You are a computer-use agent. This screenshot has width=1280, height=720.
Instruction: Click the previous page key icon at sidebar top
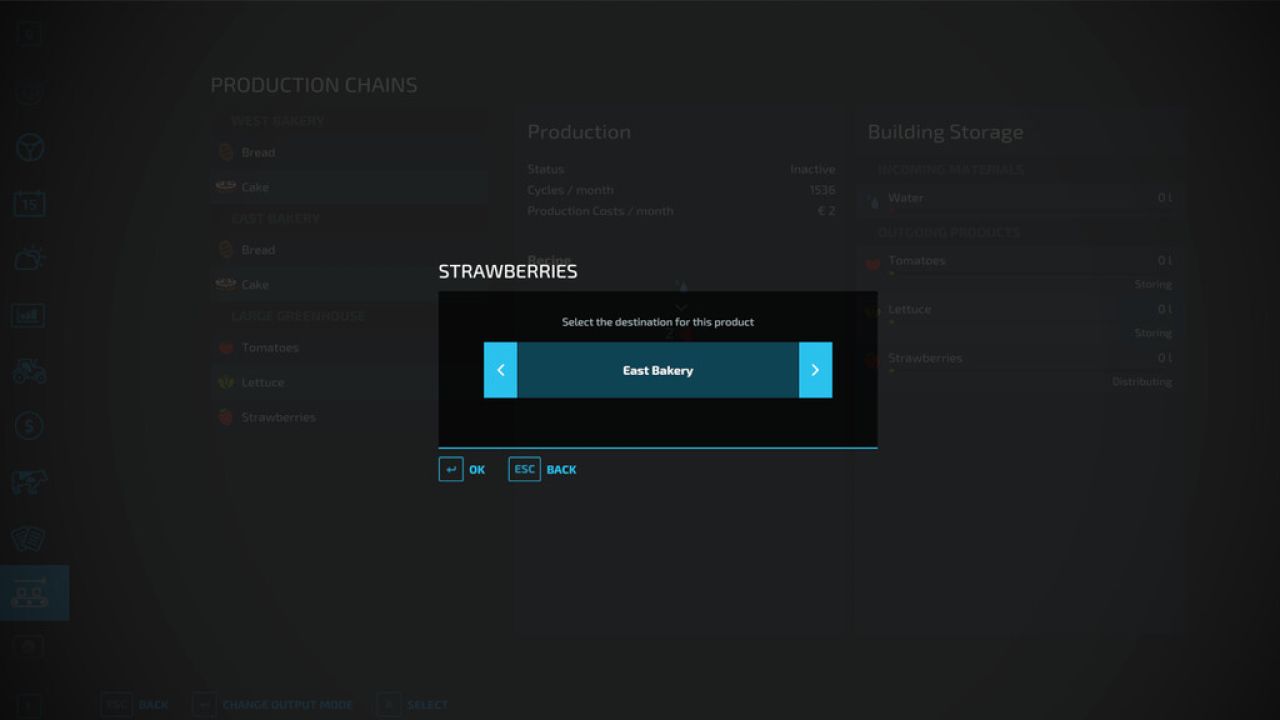tap(29, 34)
